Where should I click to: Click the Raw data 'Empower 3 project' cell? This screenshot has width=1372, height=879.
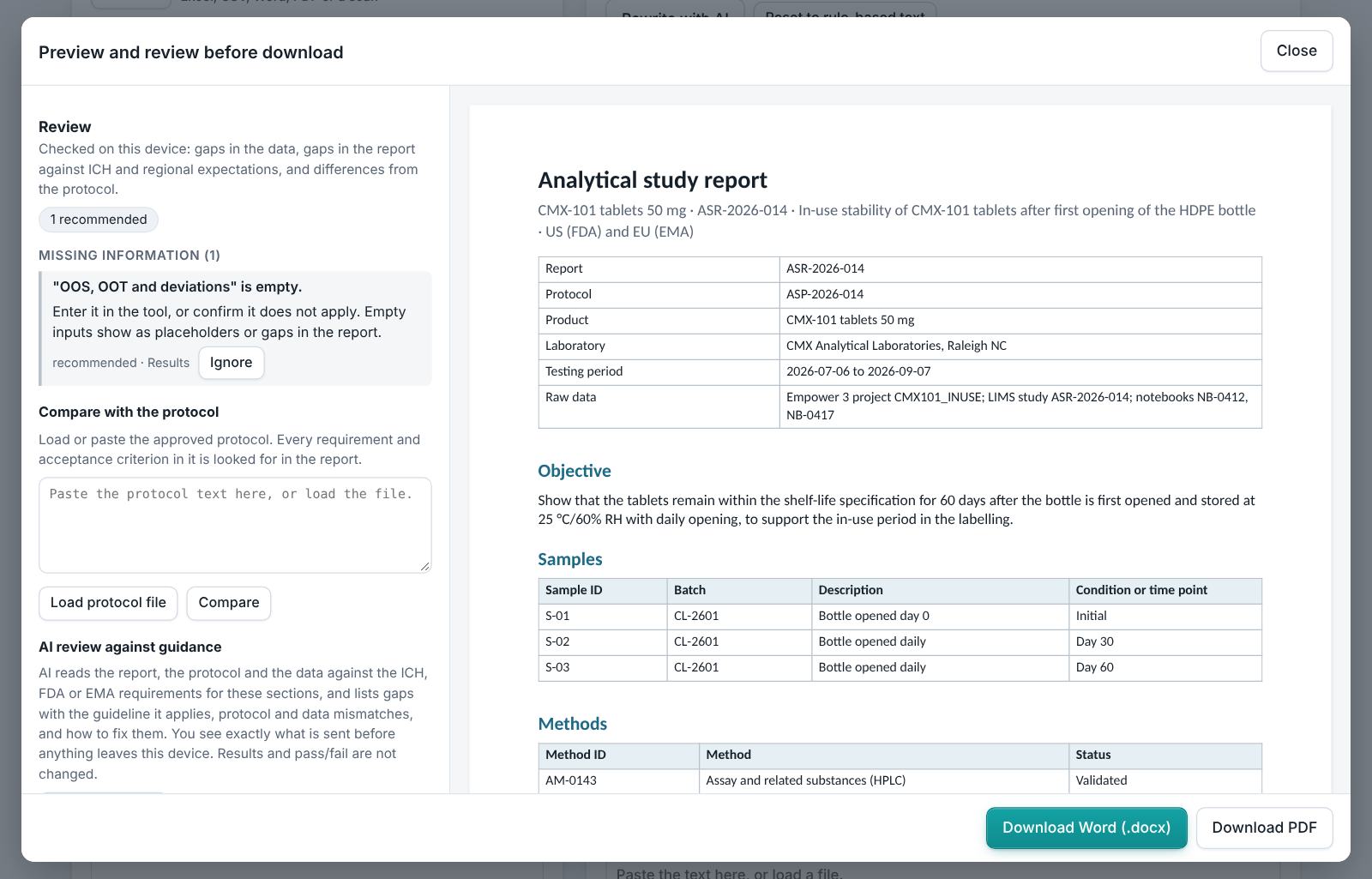pos(1020,406)
